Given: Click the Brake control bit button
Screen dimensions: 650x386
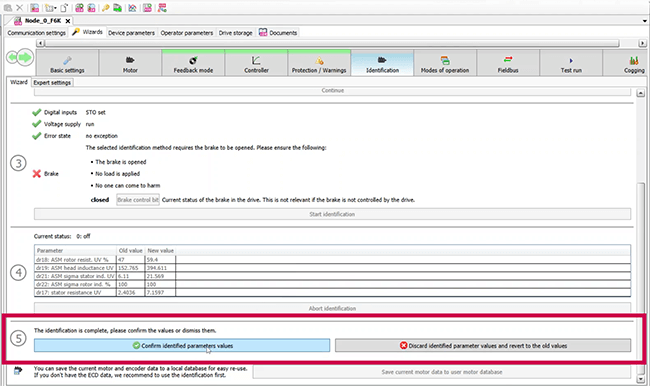Looking at the screenshot, I should [x=138, y=200].
